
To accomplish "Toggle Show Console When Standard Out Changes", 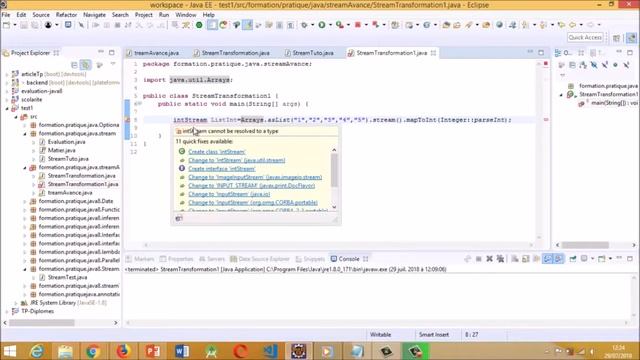I will (547, 259).
